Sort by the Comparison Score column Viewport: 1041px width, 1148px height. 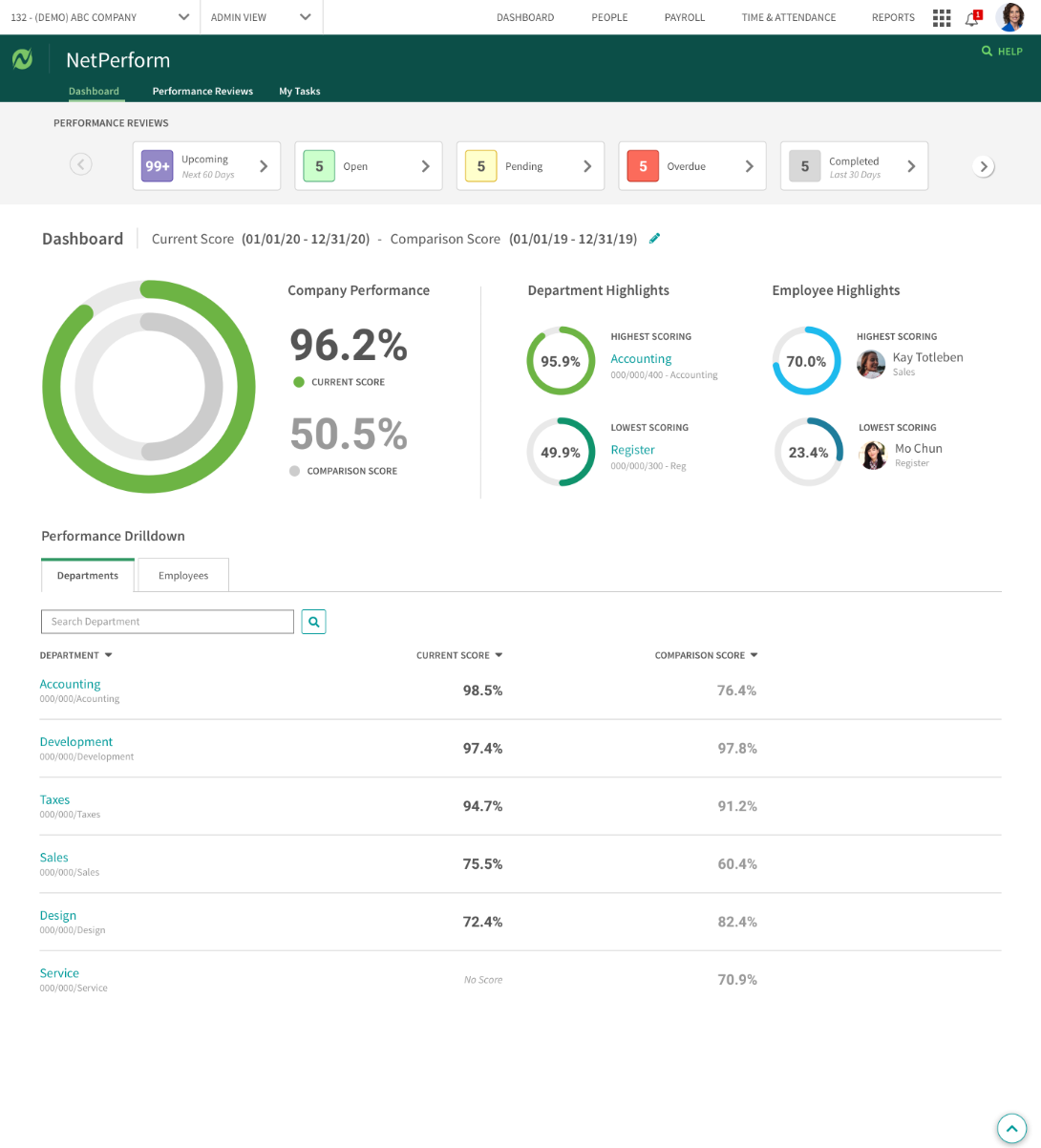706,655
